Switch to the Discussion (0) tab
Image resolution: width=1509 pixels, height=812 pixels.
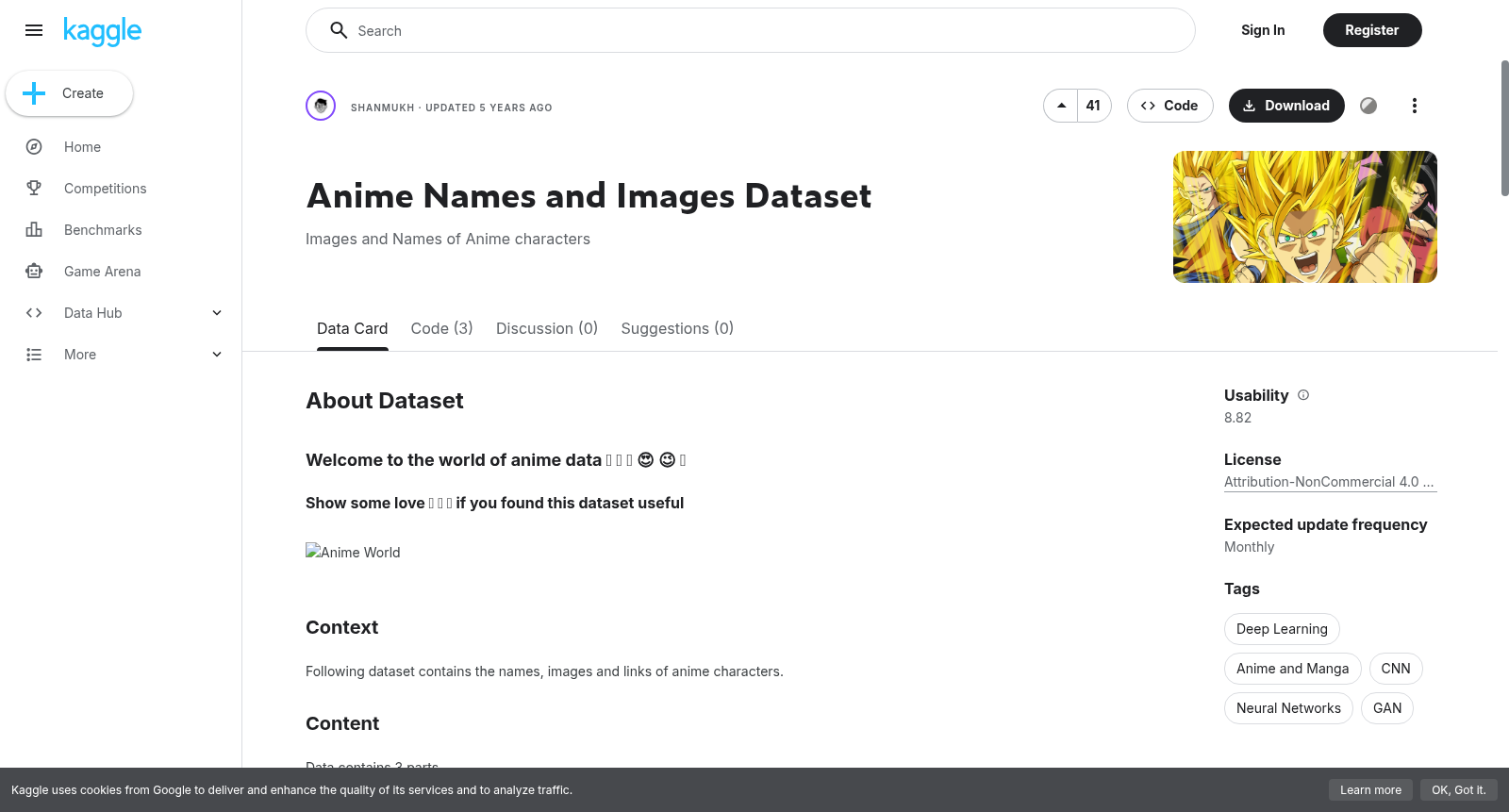tap(547, 328)
